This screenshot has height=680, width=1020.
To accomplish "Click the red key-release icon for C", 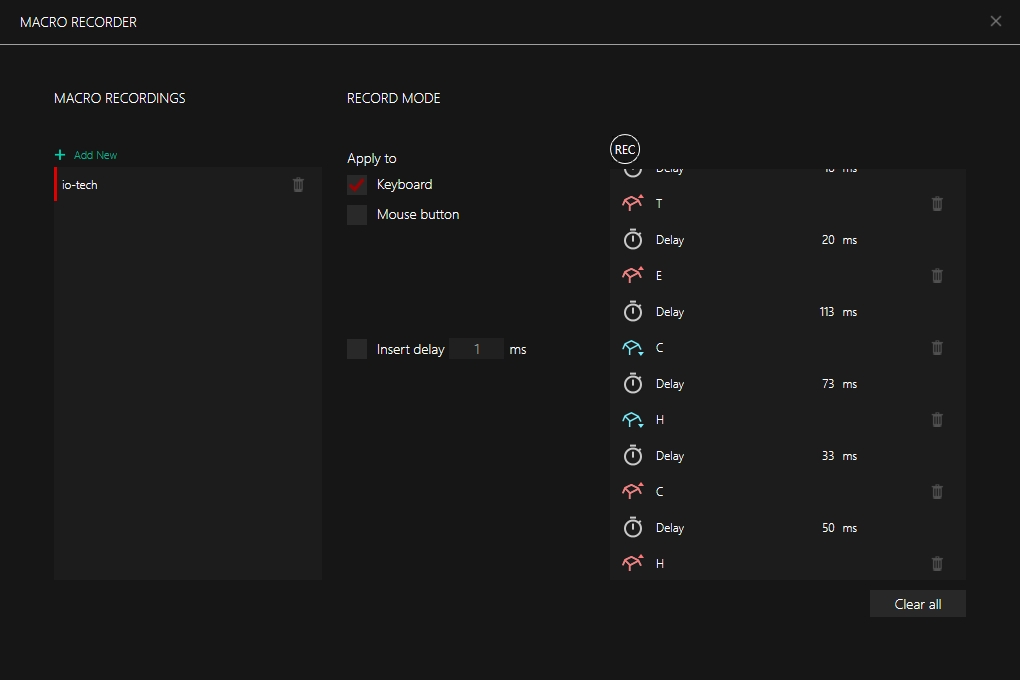I will tap(632, 491).
